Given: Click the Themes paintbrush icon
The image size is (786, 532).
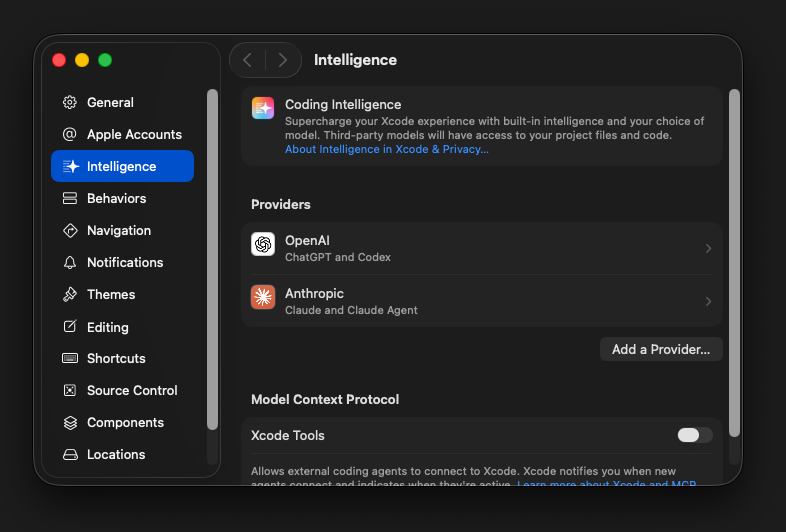Looking at the screenshot, I should (70, 294).
